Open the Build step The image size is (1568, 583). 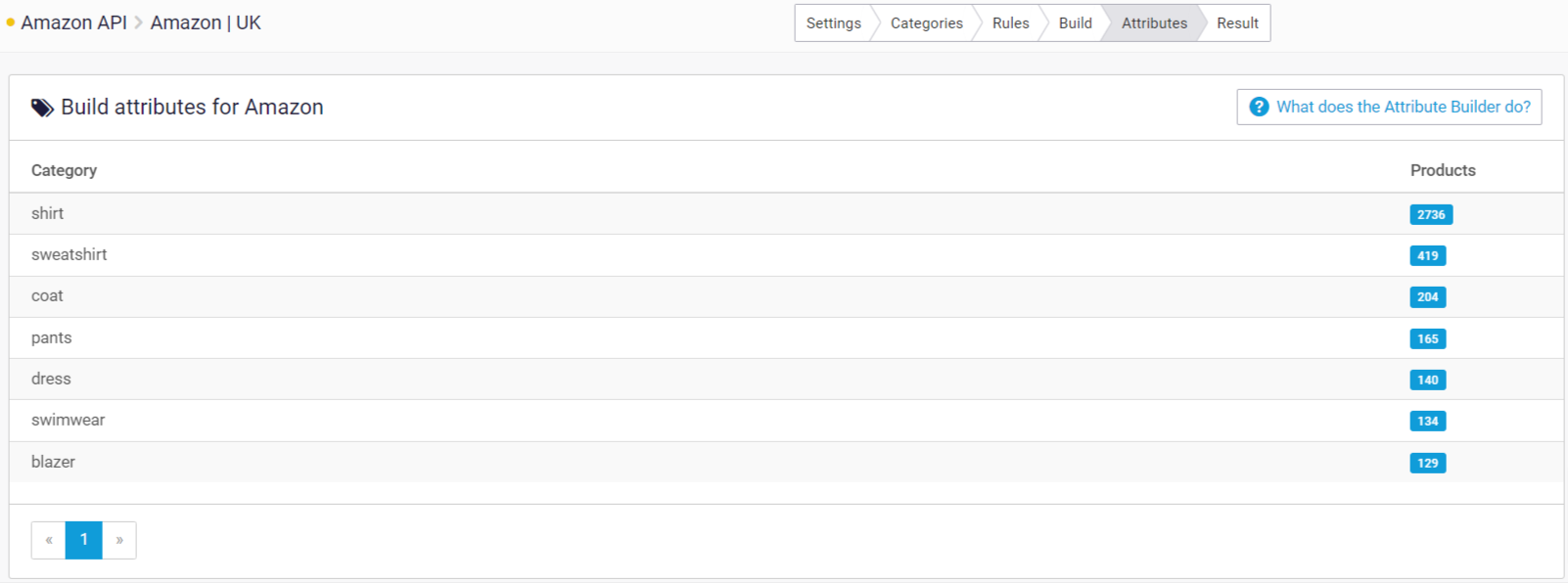tap(1075, 23)
